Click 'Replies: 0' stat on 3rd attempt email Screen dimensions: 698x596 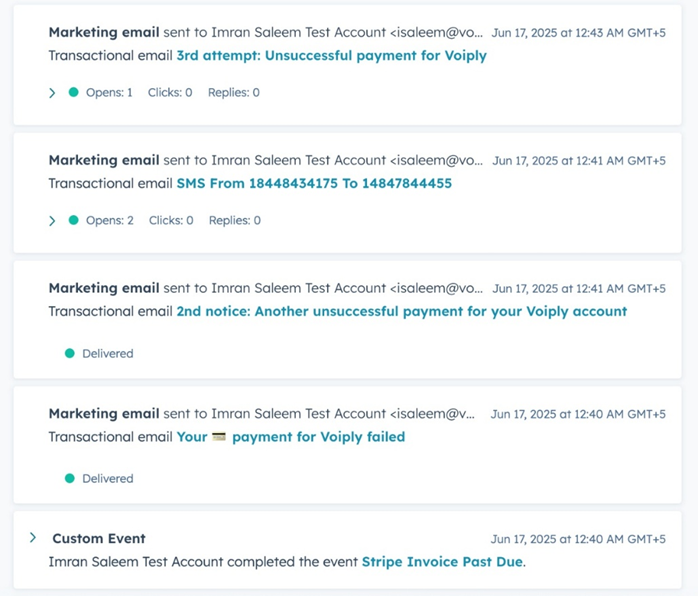click(x=234, y=93)
